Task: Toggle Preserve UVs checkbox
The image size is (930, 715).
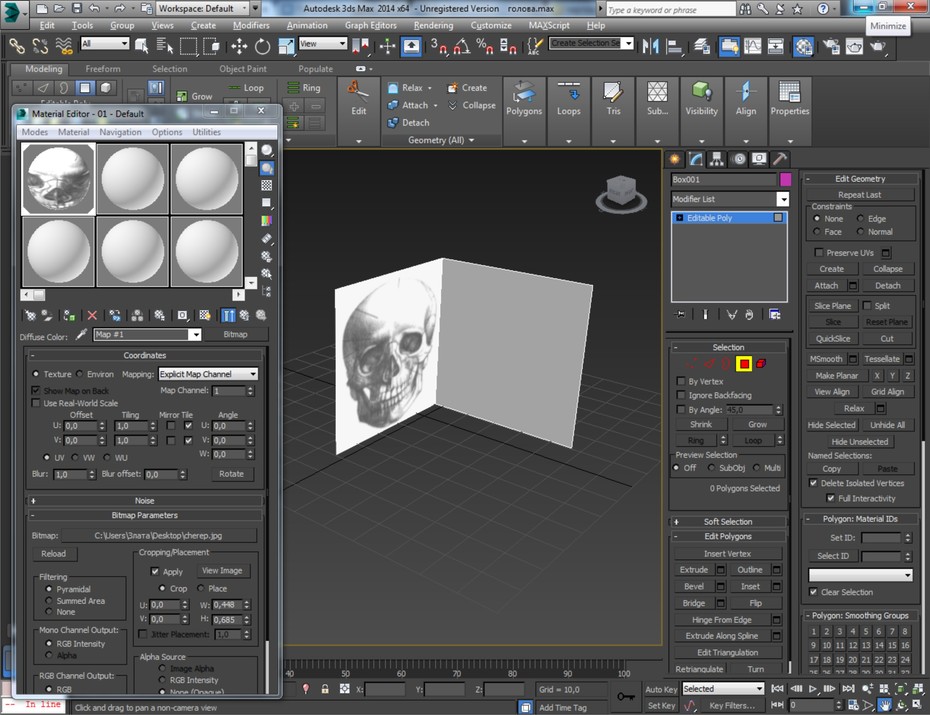Action: [x=819, y=253]
